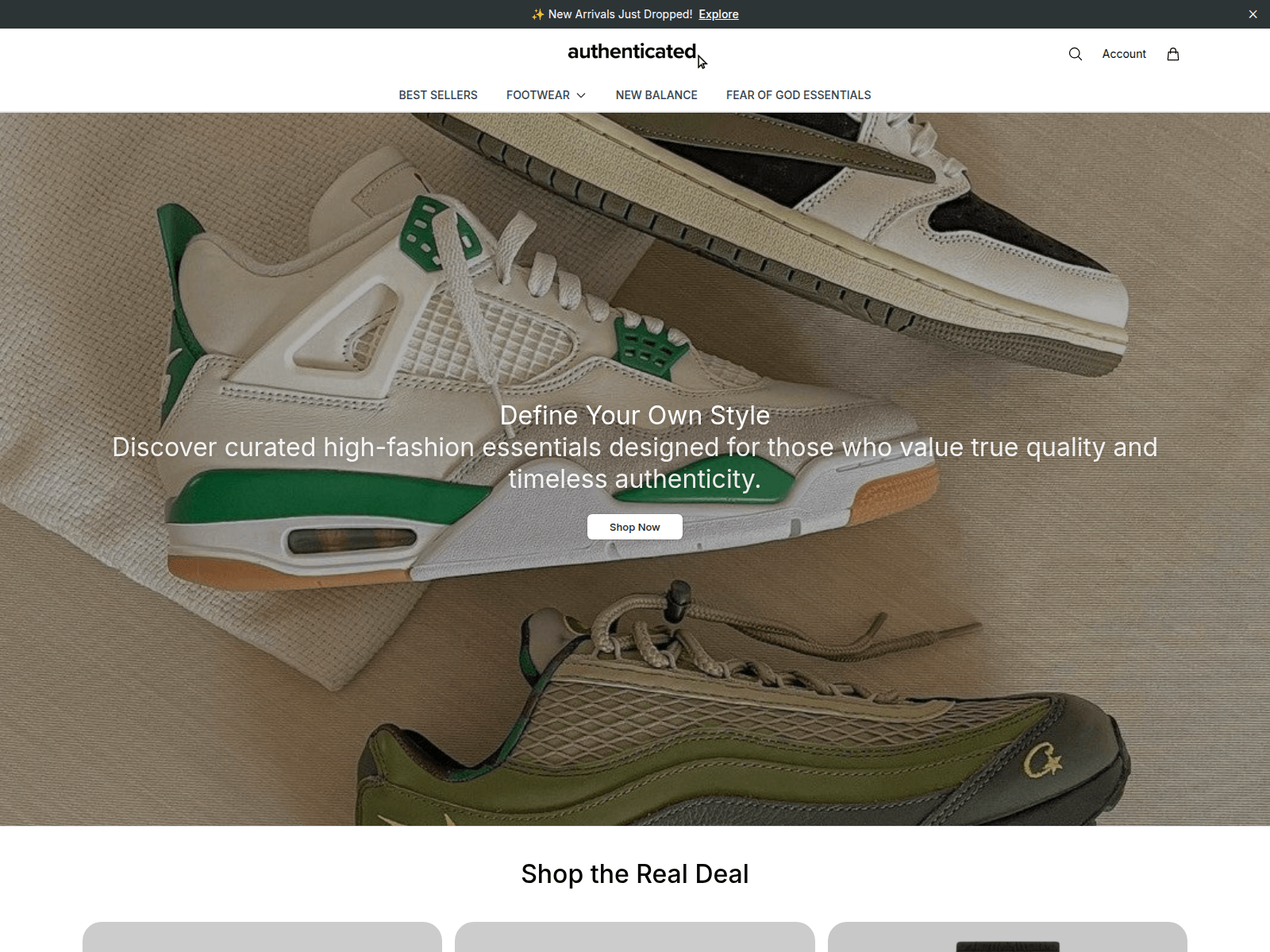Open the Footwear menu item

point(538,95)
